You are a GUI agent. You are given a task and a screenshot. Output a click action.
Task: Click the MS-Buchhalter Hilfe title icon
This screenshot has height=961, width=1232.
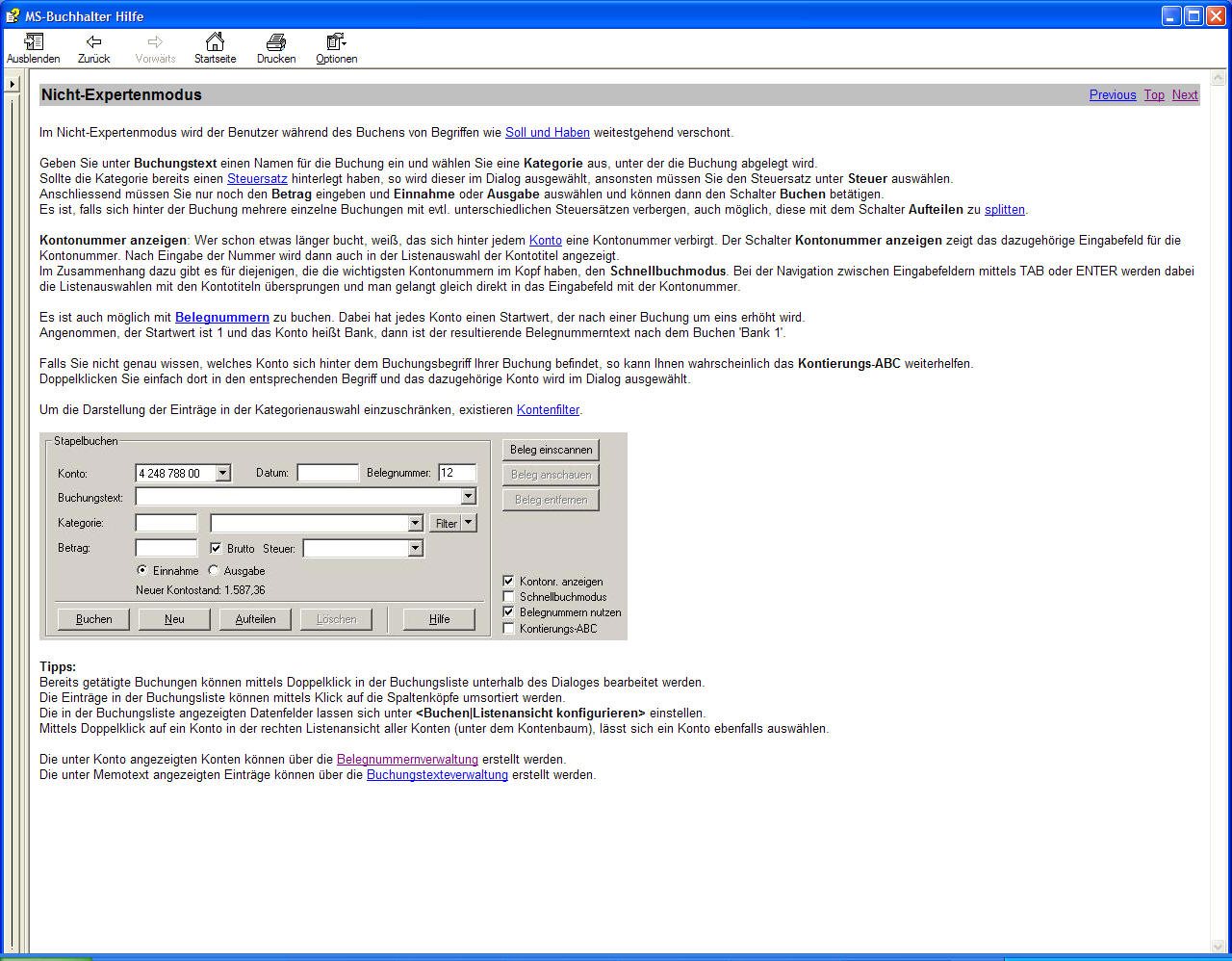(13, 15)
